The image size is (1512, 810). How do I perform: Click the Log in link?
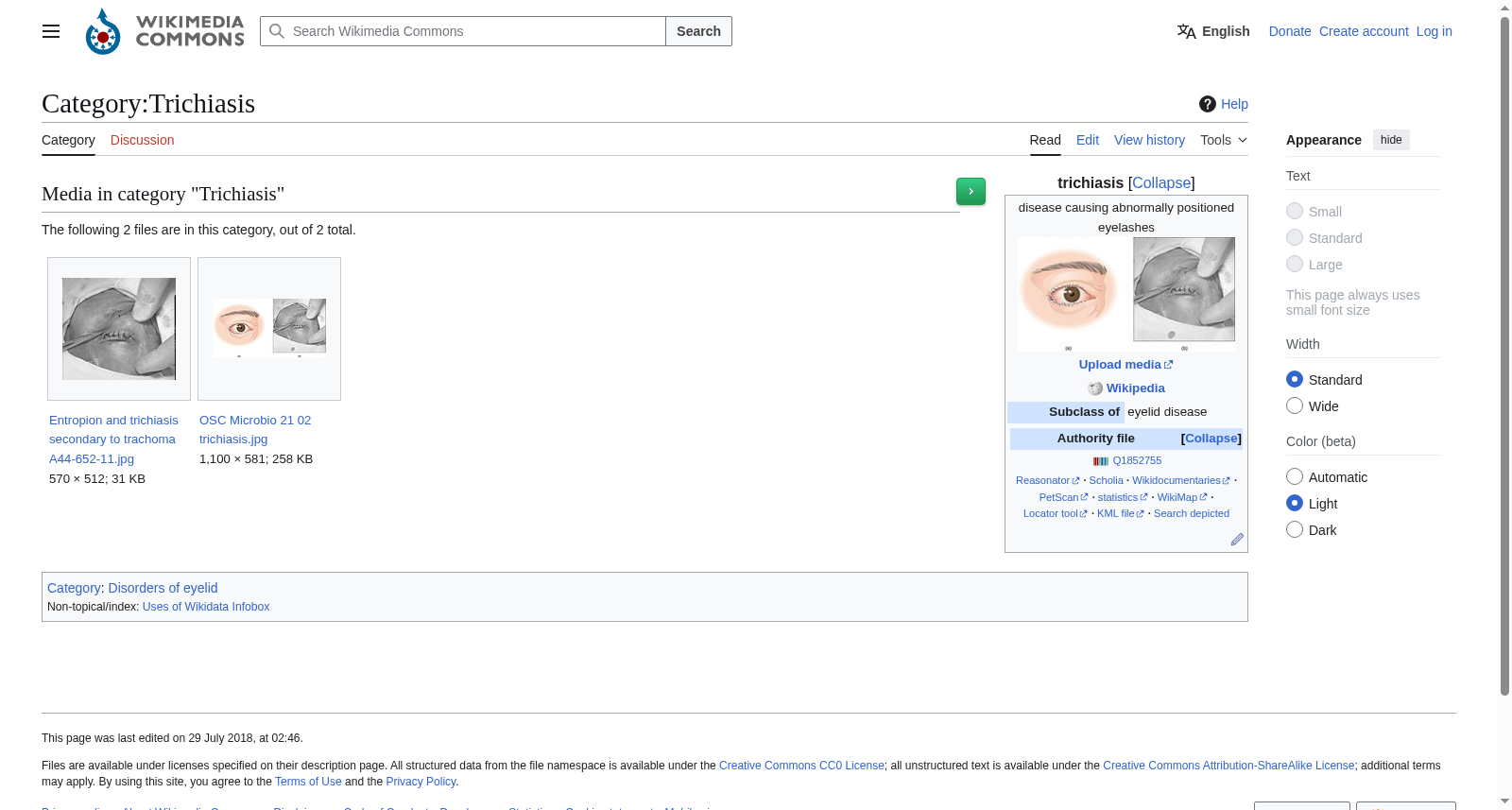point(1434,31)
